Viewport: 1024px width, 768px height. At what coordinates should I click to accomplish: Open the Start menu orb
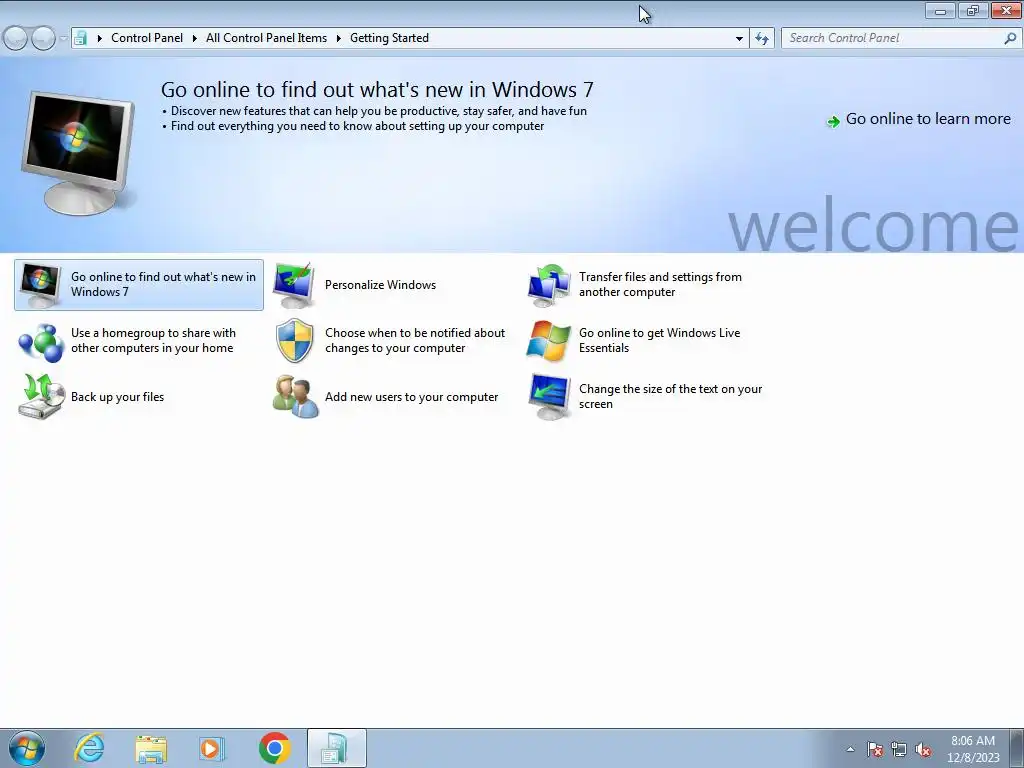point(27,748)
